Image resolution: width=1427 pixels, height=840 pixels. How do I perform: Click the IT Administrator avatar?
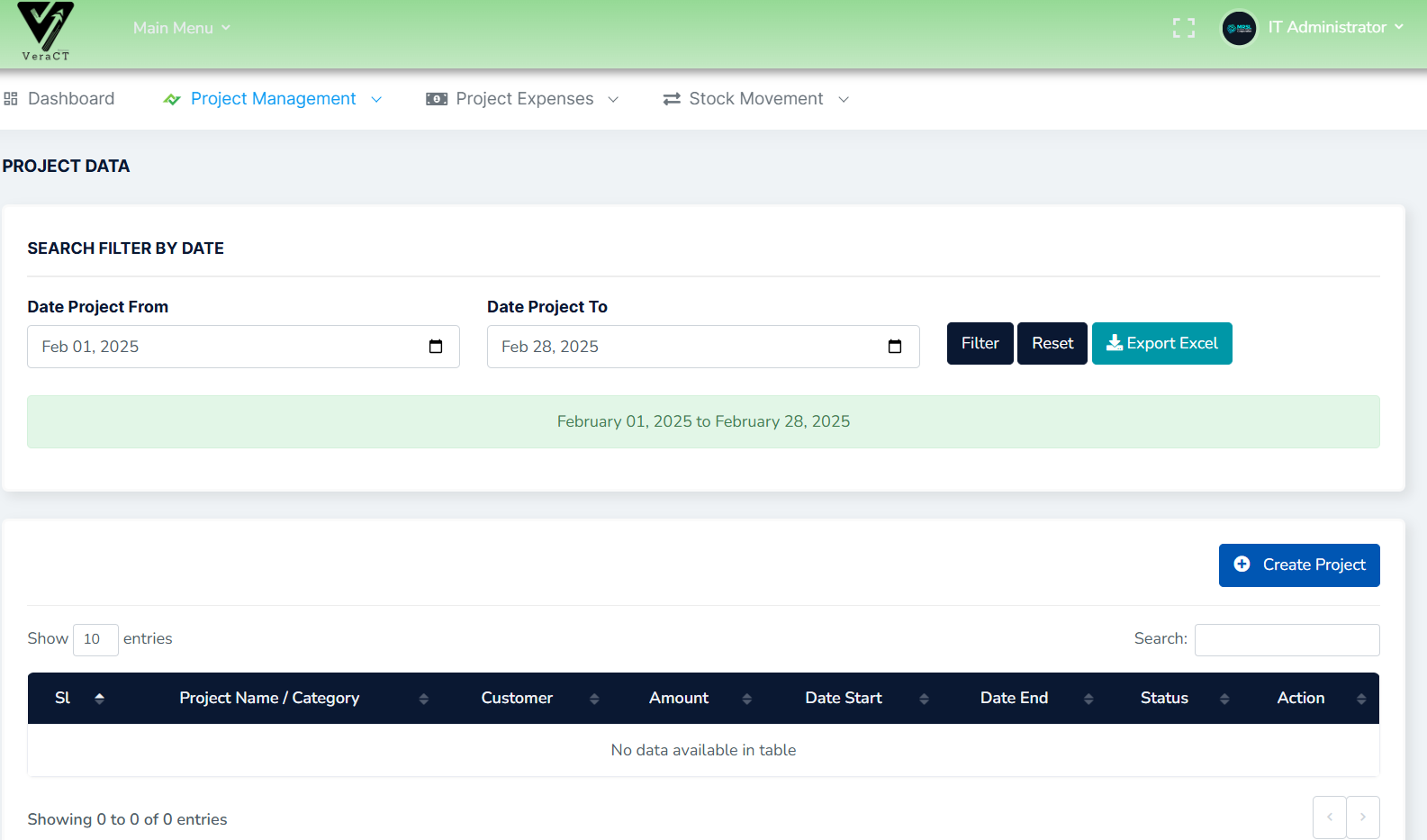tap(1239, 28)
